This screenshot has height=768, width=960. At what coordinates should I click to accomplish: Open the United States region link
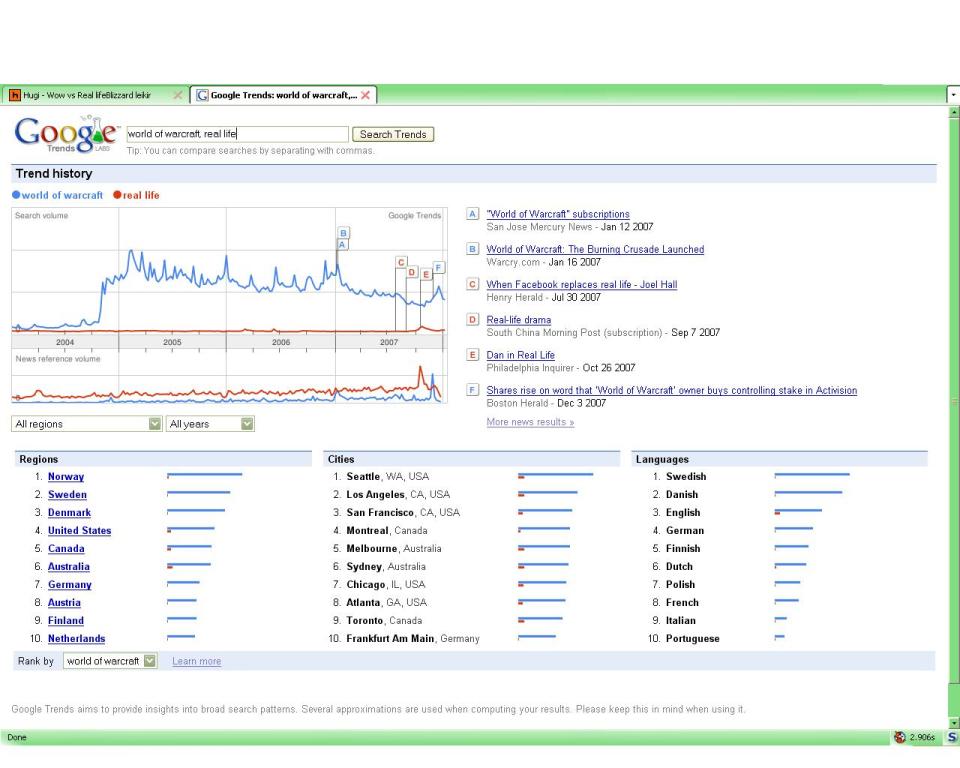[80, 530]
